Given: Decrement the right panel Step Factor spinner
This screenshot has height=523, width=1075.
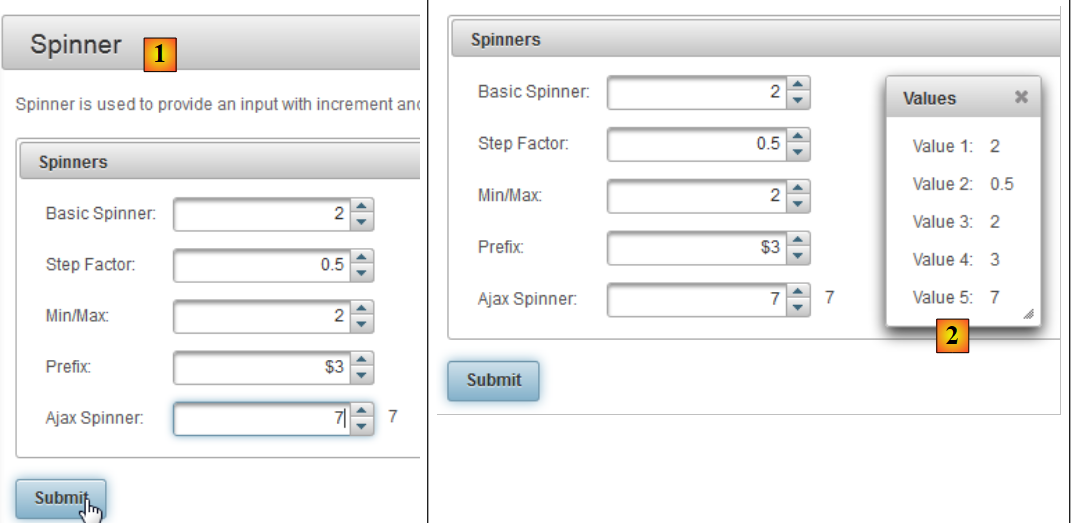Looking at the screenshot, I should [x=797, y=152].
